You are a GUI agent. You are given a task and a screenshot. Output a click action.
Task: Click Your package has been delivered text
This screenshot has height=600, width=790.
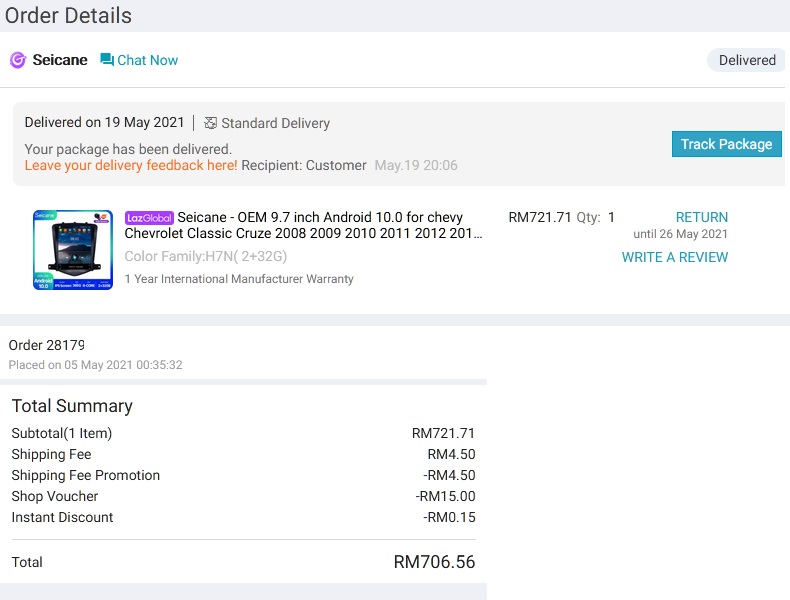(128, 149)
